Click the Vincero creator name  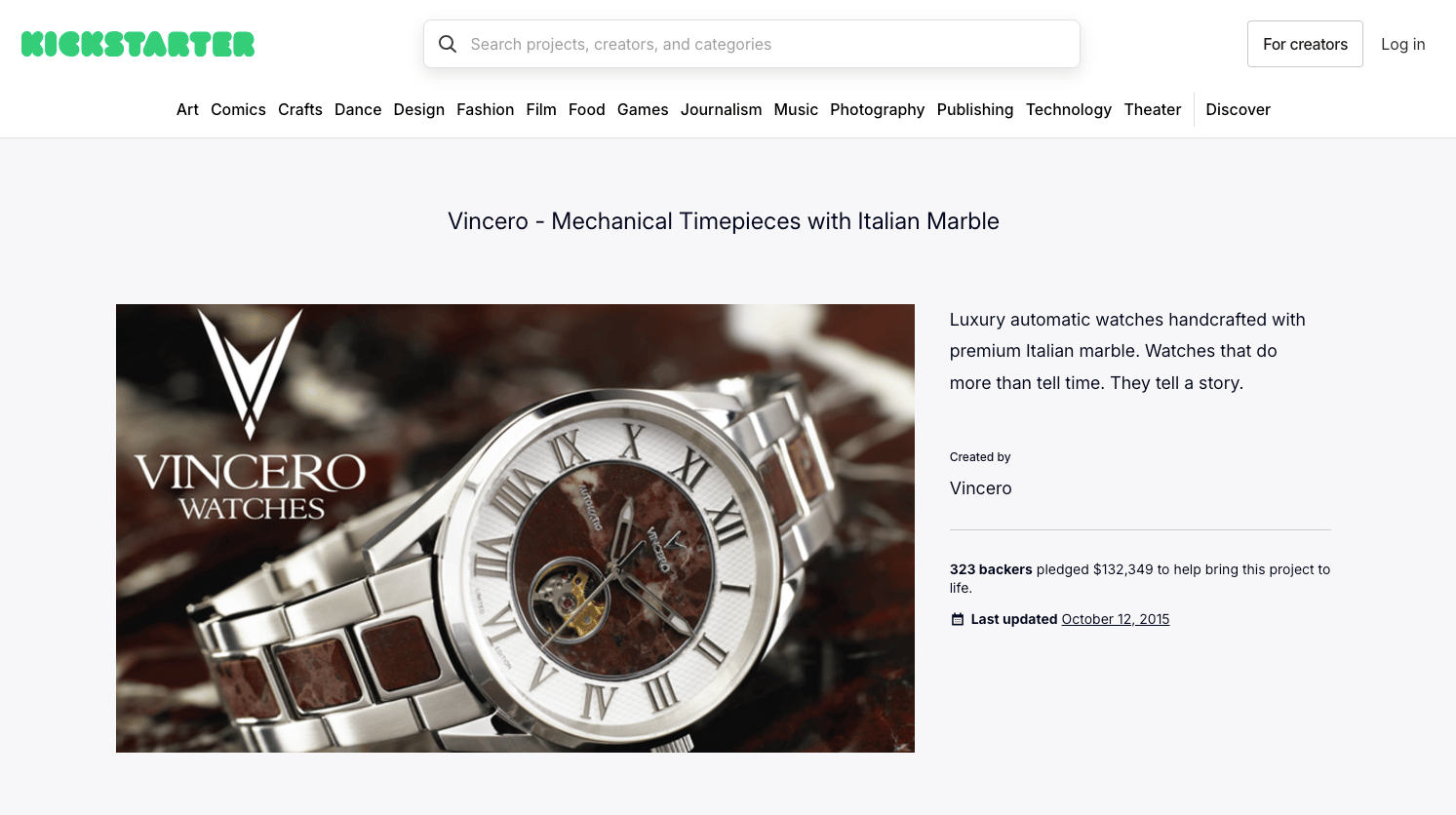coord(981,488)
